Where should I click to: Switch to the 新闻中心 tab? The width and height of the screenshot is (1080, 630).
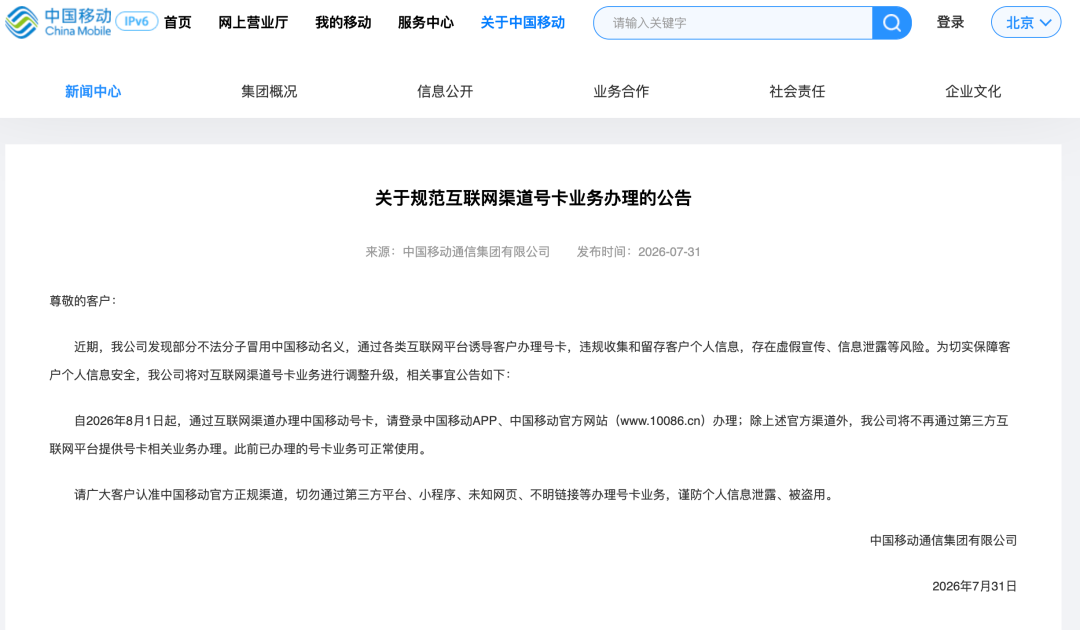pyautogui.click(x=93, y=92)
